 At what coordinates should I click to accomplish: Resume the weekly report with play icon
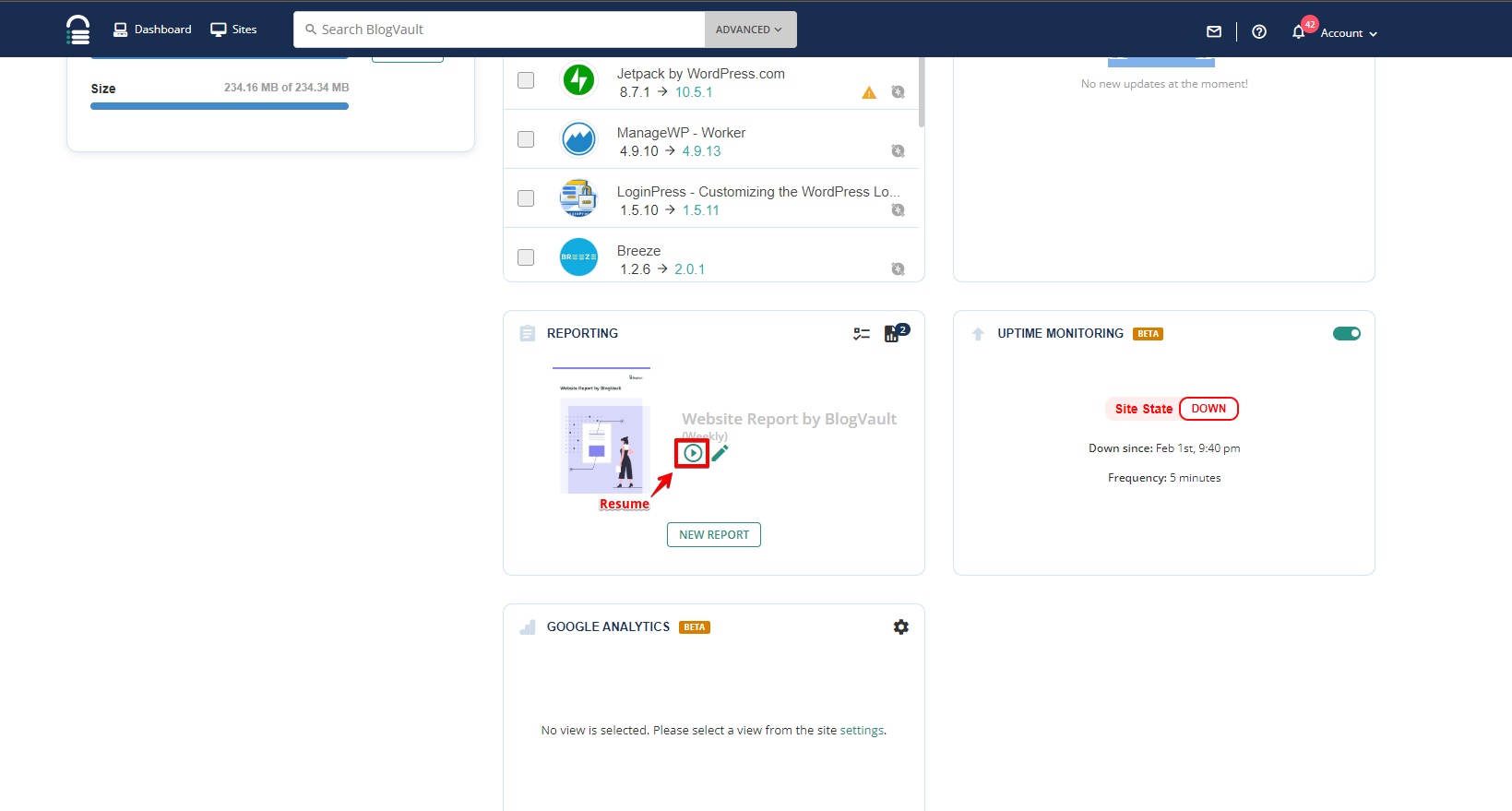point(693,453)
